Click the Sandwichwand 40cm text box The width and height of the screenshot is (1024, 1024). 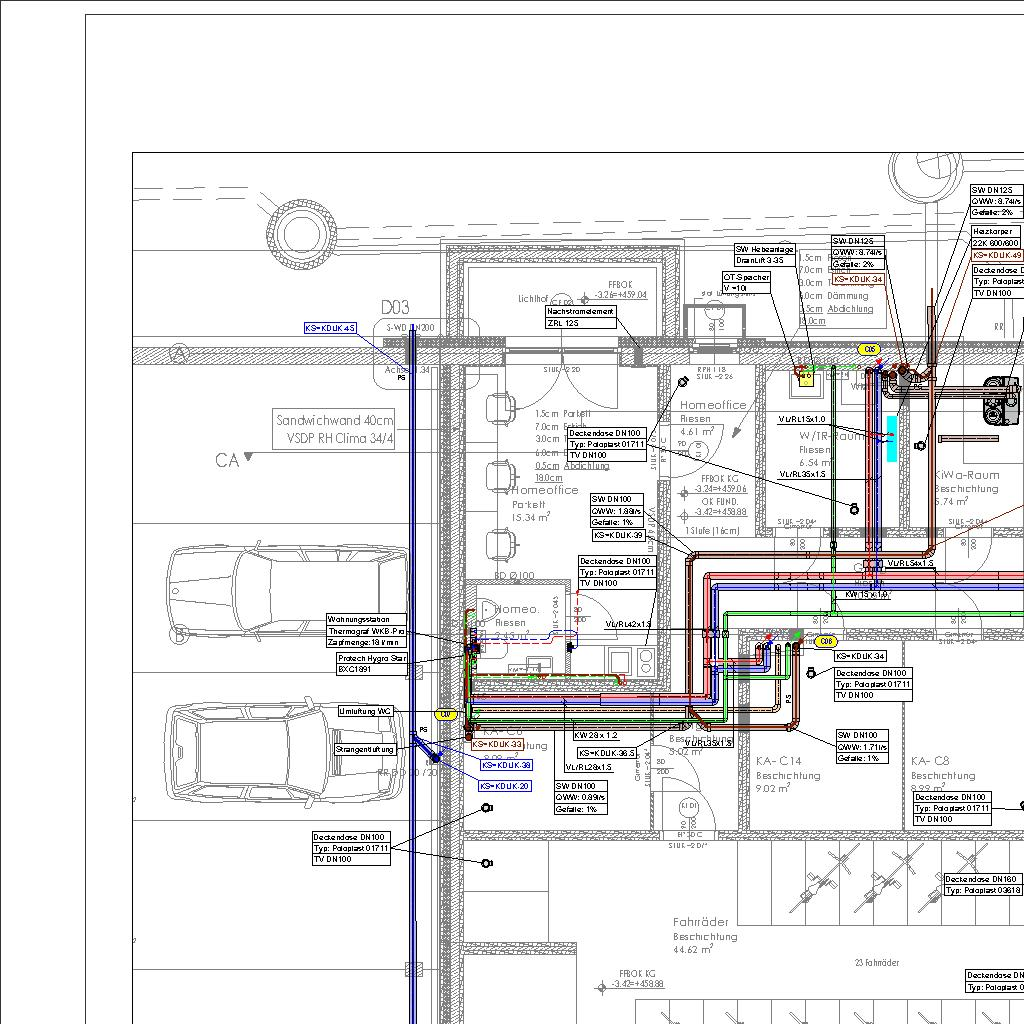pyautogui.click(x=335, y=430)
